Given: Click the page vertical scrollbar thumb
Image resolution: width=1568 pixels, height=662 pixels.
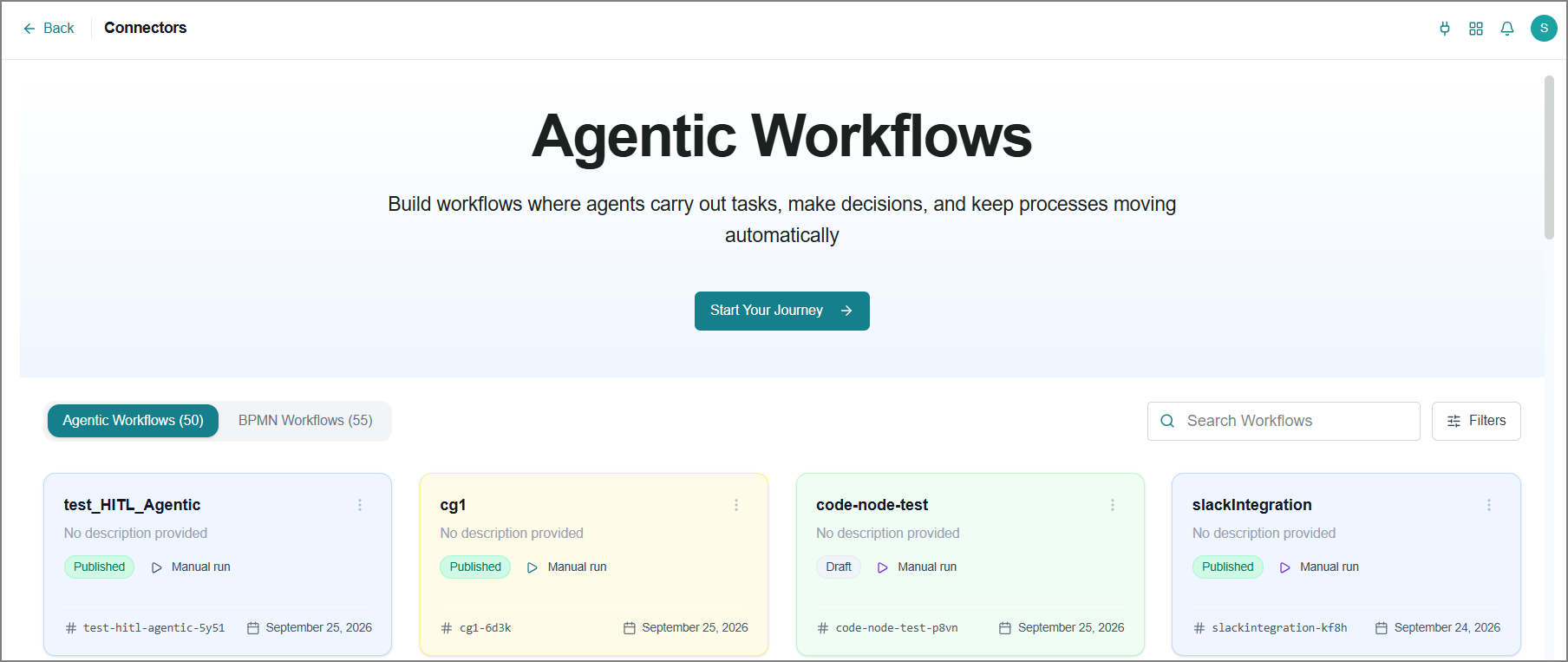Looking at the screenshot, I should click(1549, 158).
